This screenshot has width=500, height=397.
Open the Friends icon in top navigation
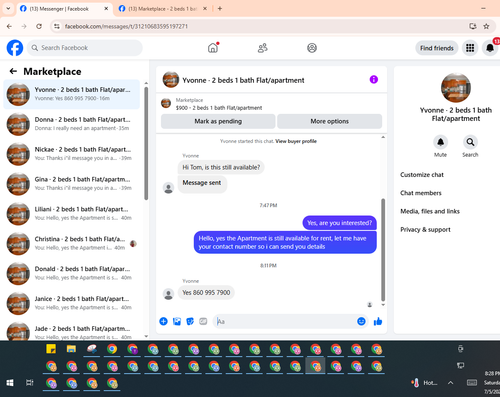(262, 48)
